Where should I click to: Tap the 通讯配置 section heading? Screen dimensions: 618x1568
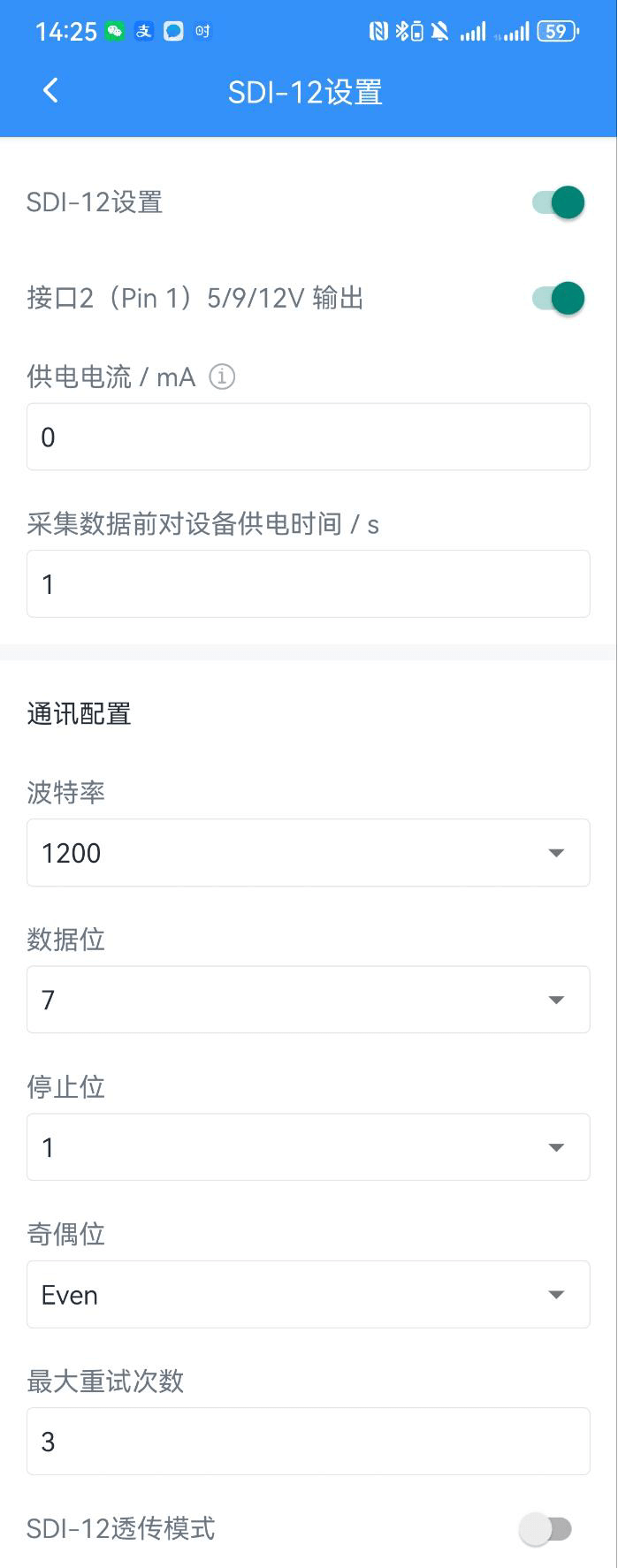pos(79,713)
